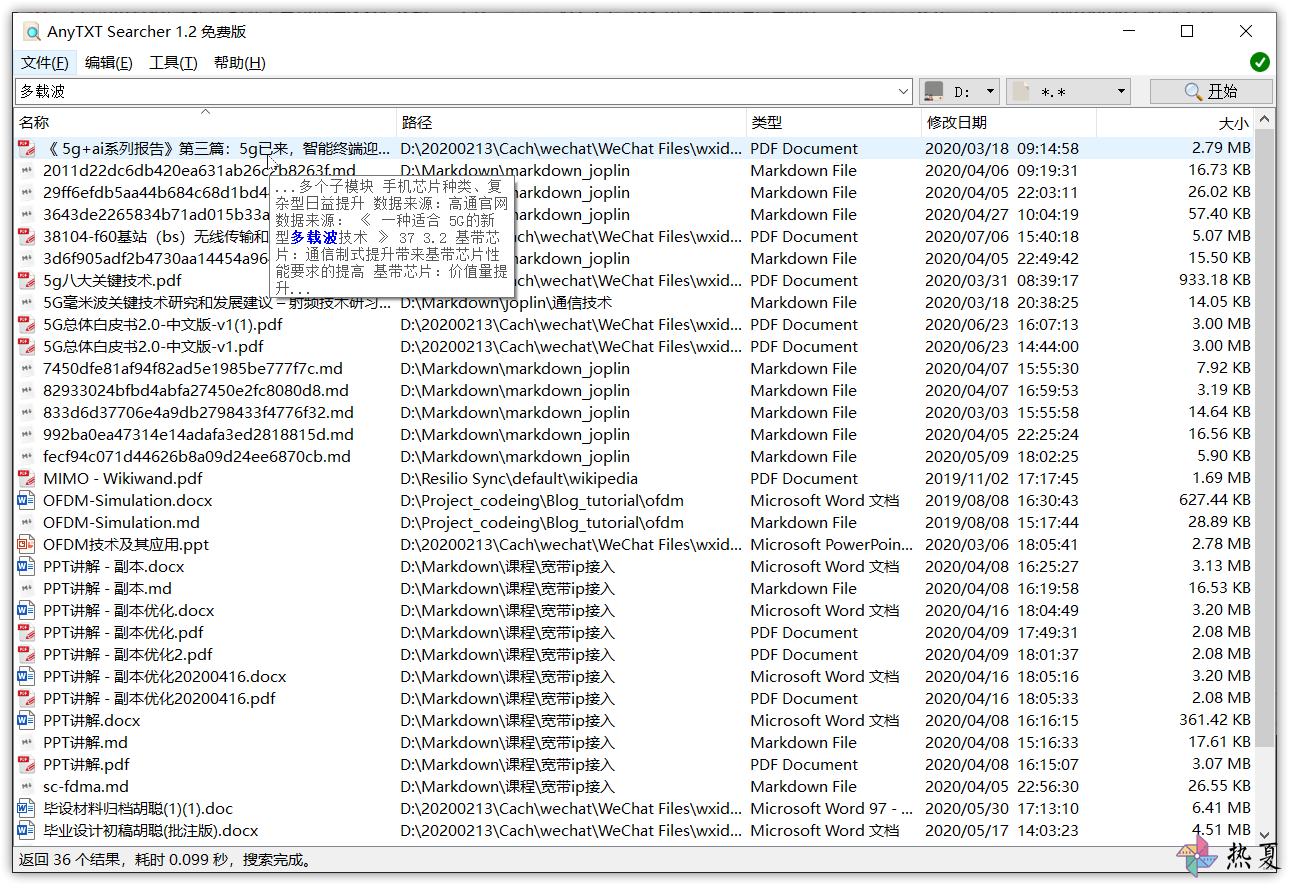Open the 文件(F) menu
Viewport: 1289px width, 885px height.
tap(45, 63)
